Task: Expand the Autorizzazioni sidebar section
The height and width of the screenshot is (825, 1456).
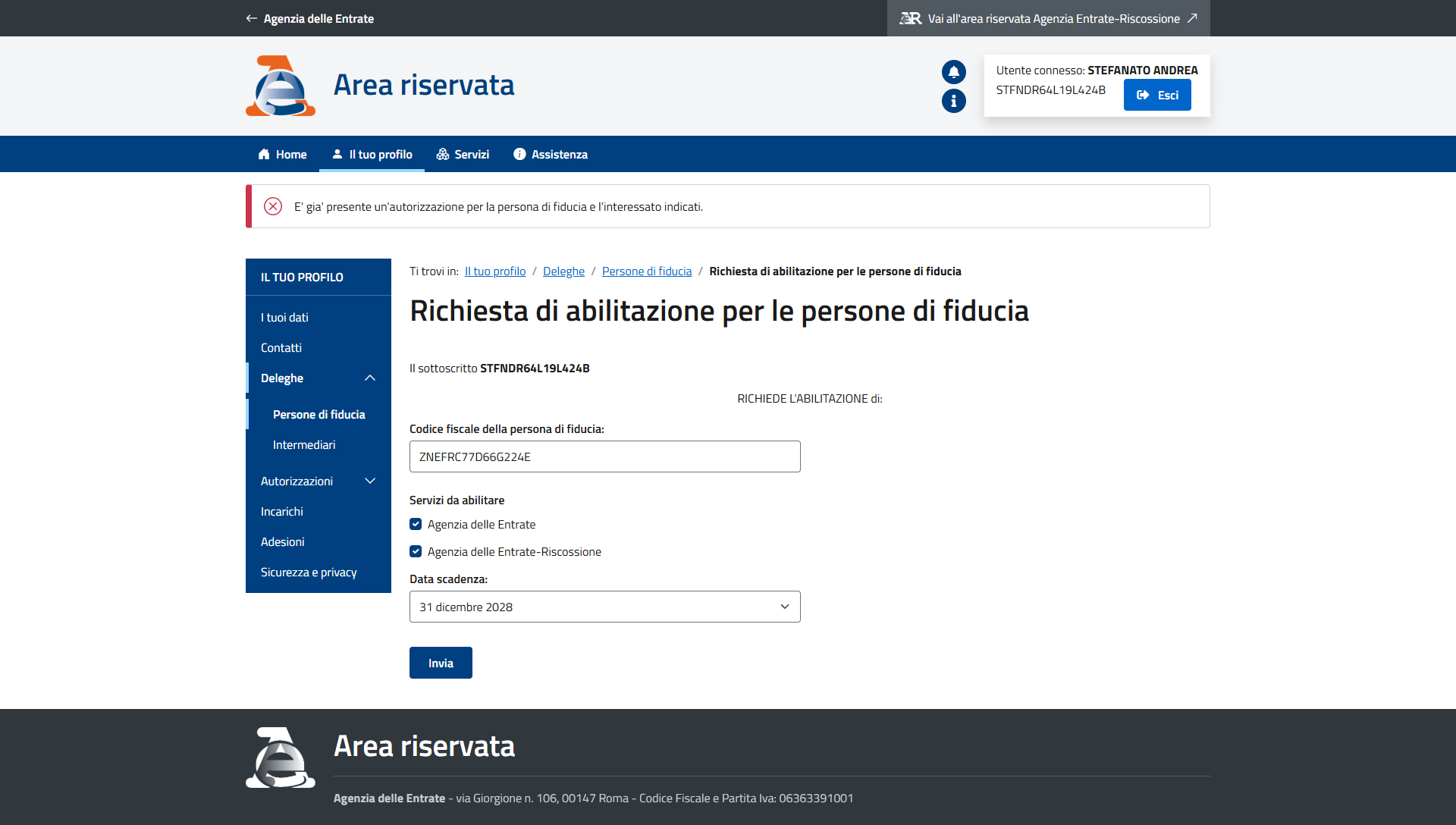Action: point(369,481)
